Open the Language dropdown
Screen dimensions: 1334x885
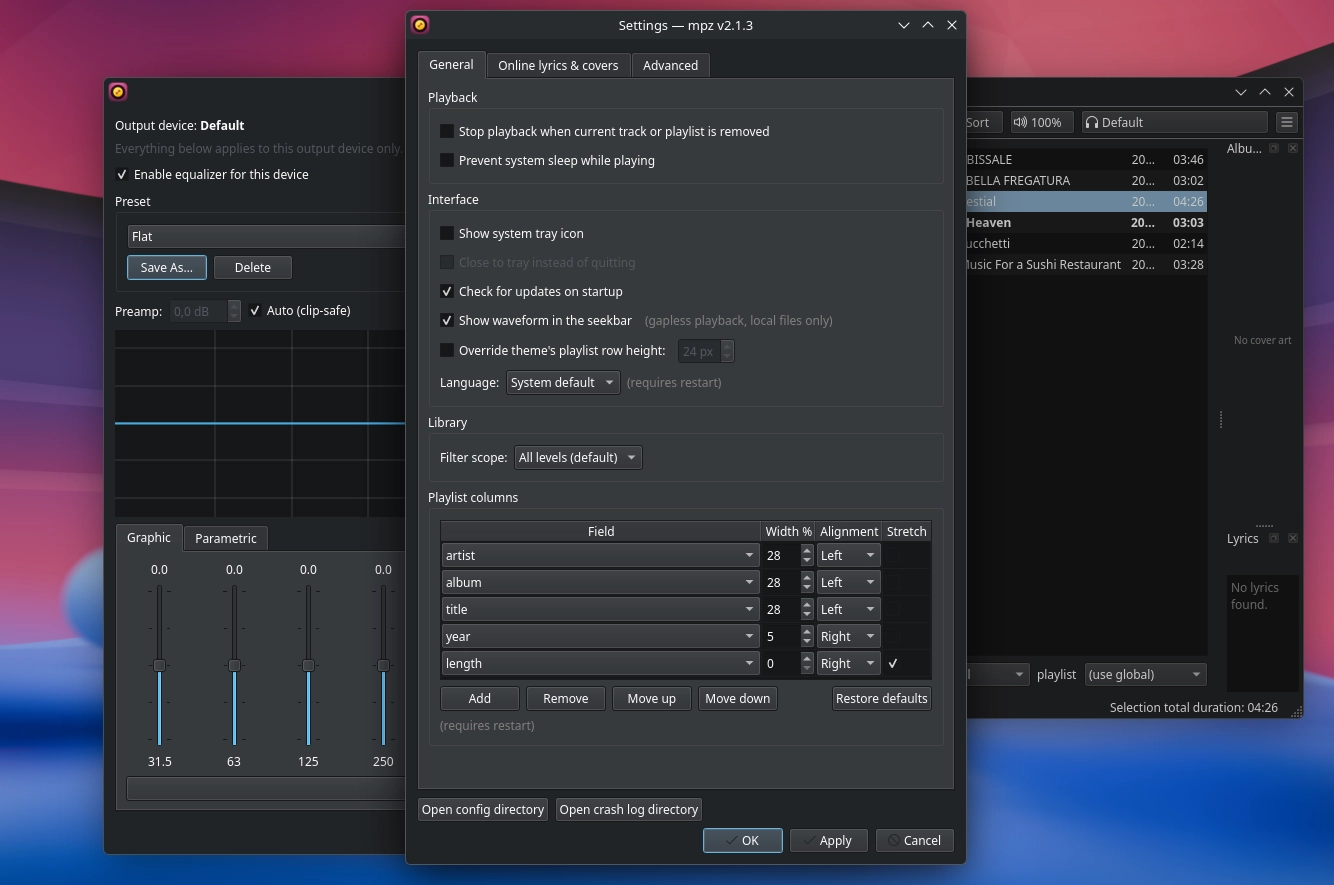(x=563, y=382)
